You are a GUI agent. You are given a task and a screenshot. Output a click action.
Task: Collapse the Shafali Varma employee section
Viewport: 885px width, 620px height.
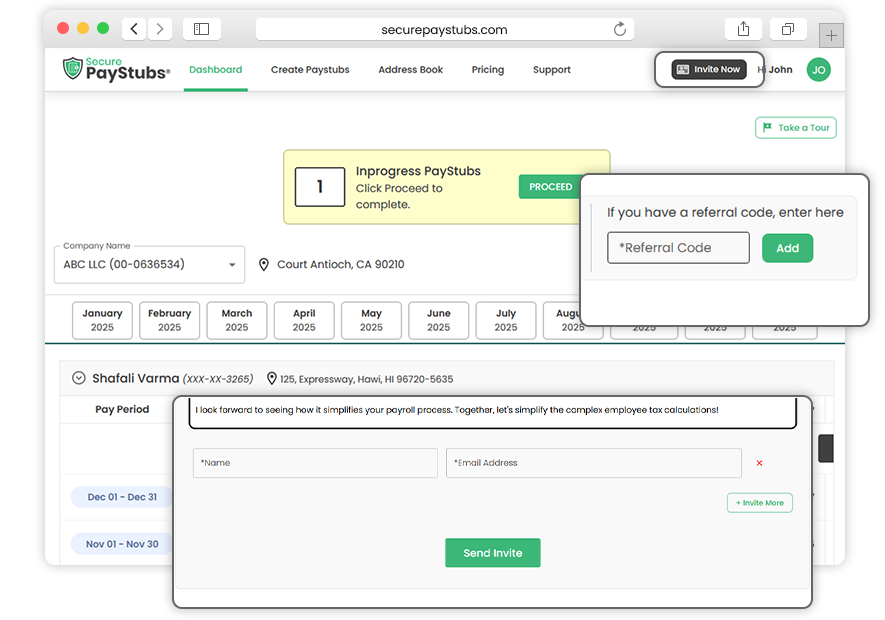(78, 379)
